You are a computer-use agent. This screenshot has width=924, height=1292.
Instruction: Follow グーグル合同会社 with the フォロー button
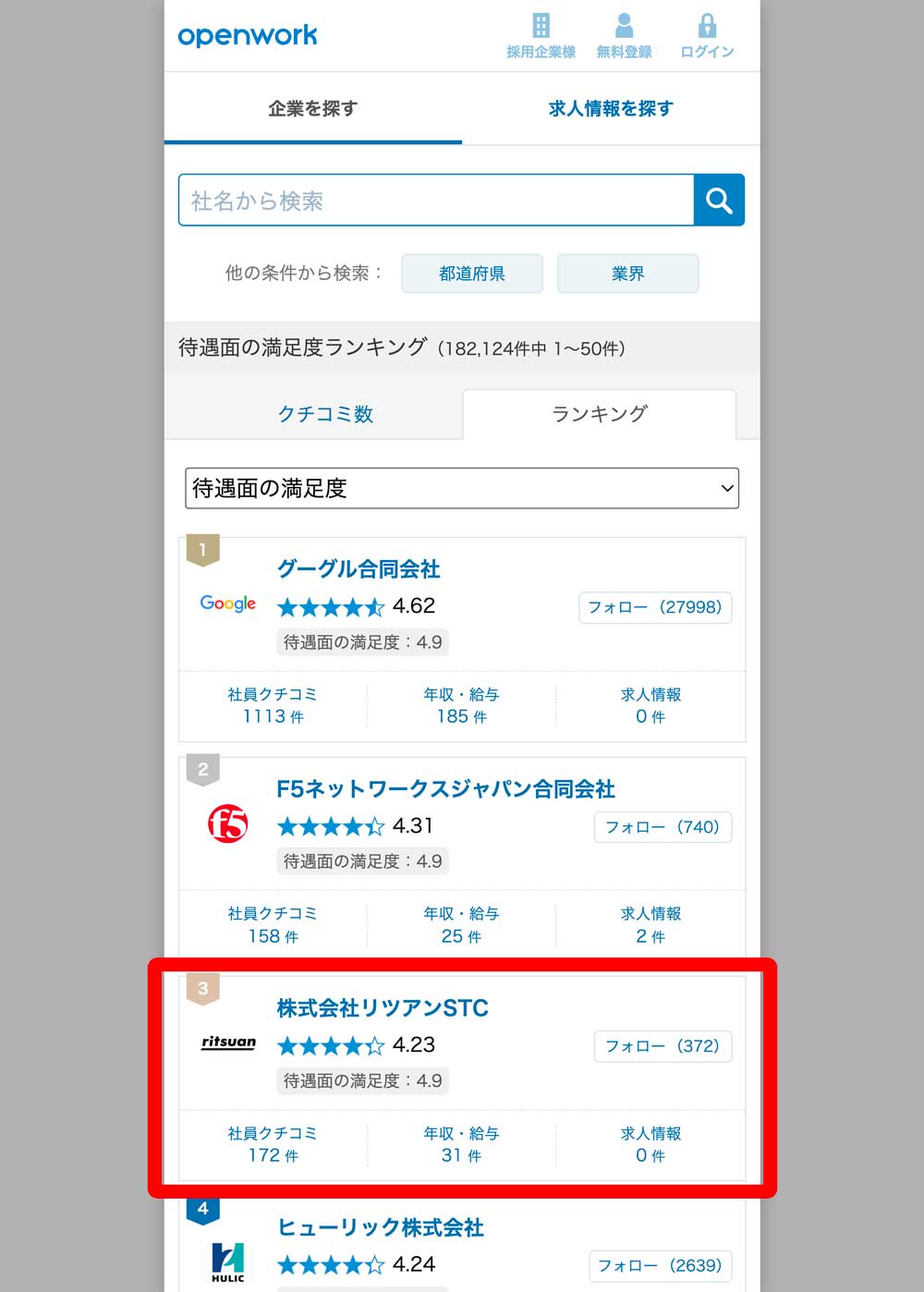pyautogui.click(x=655, y=607)
